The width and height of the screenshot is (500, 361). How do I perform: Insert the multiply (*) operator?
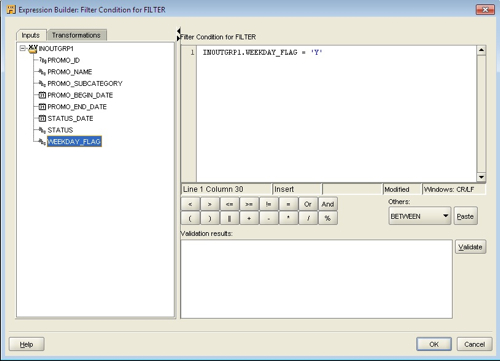coord(288,218)
